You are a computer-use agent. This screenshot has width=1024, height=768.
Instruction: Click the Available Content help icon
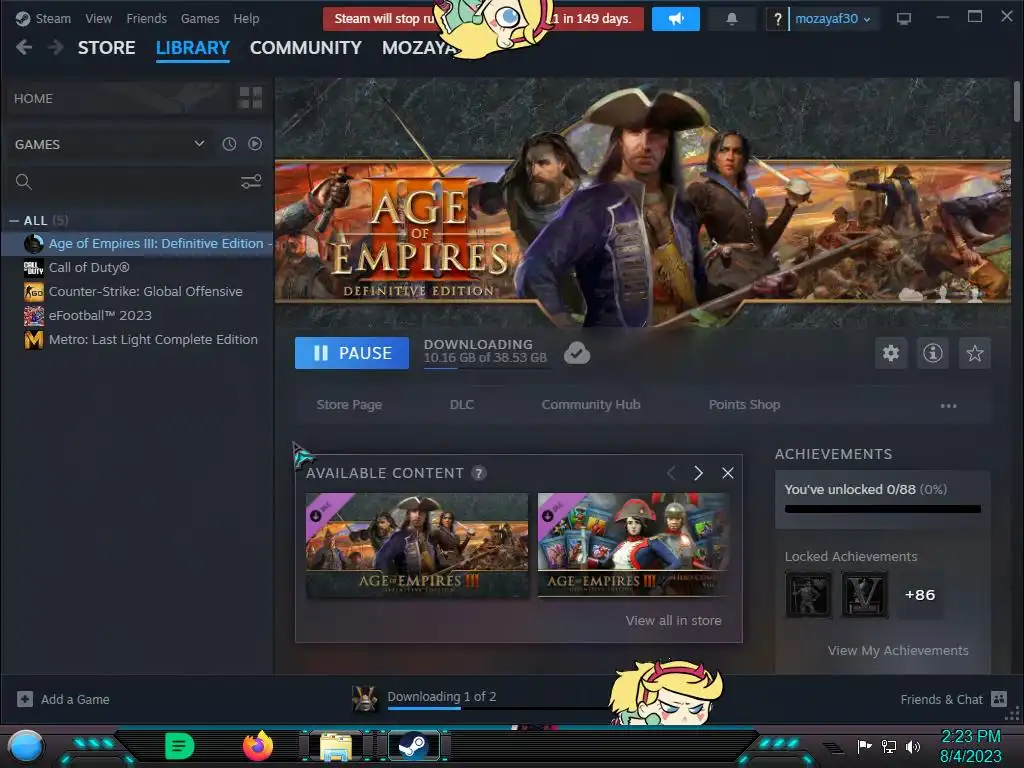[x=479, y=473]
